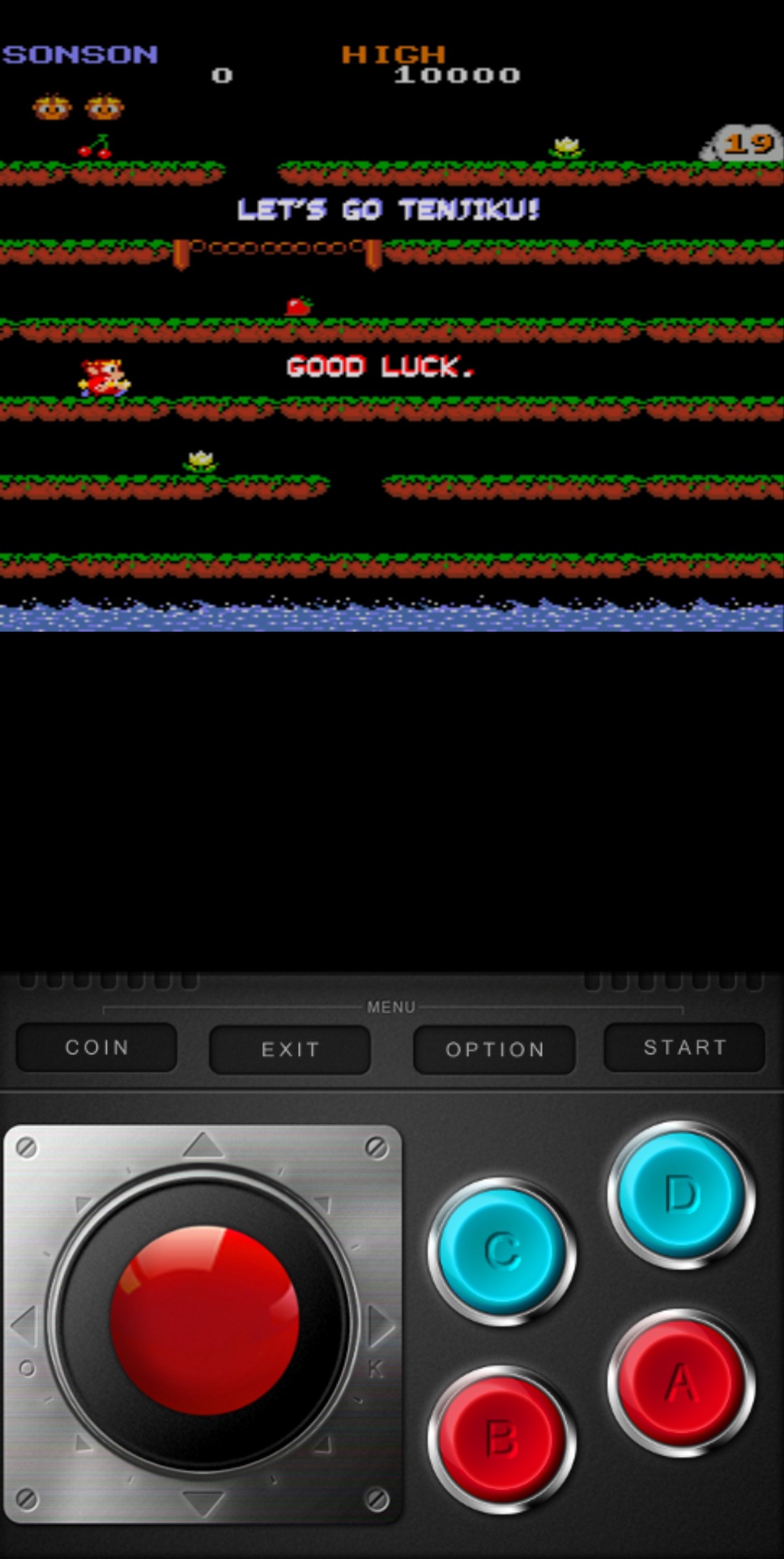Hit the red B arcade button
The height and width of the screenshot is (1559, 784).
pos(502,1439)
